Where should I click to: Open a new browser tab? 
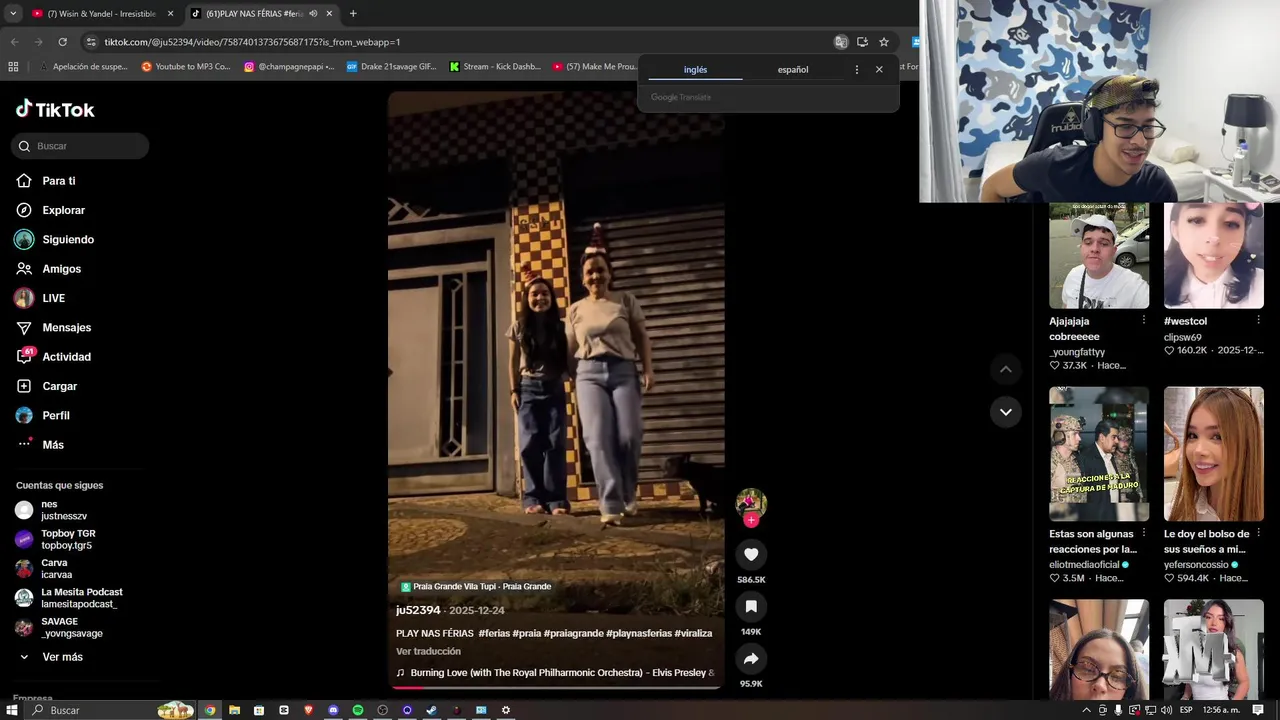353,14
